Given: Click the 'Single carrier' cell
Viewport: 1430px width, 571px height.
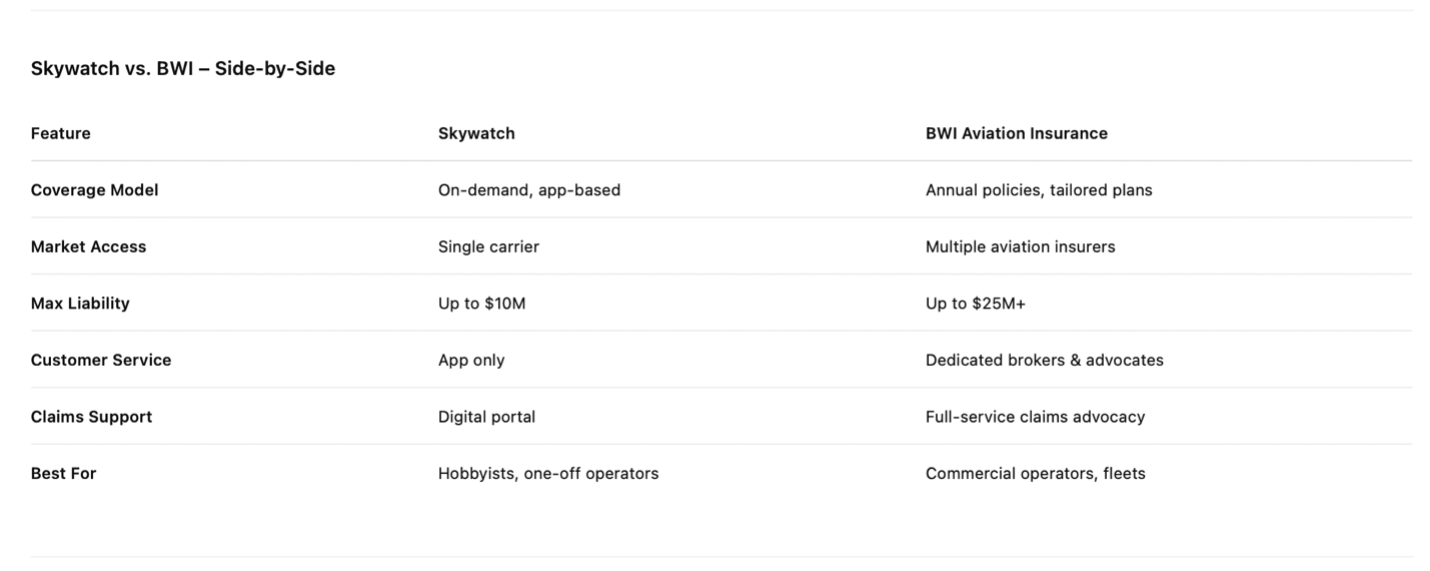Looking at the screenshot, I should 488,247.
